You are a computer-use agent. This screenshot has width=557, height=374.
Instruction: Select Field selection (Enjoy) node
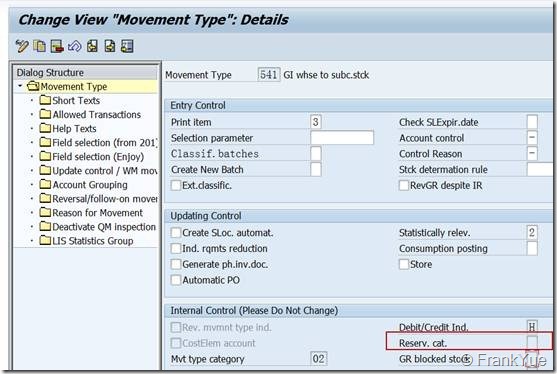tap(92, 157)
